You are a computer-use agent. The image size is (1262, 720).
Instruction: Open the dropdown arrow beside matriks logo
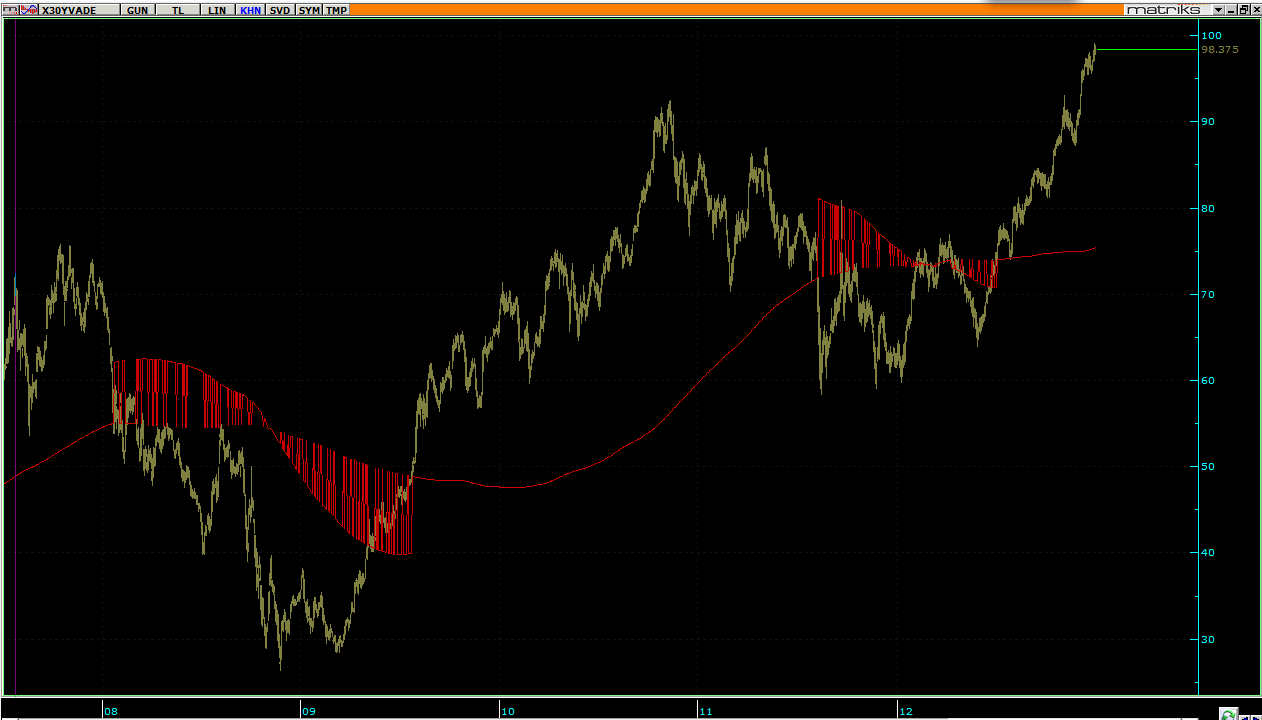[1218, 9]
